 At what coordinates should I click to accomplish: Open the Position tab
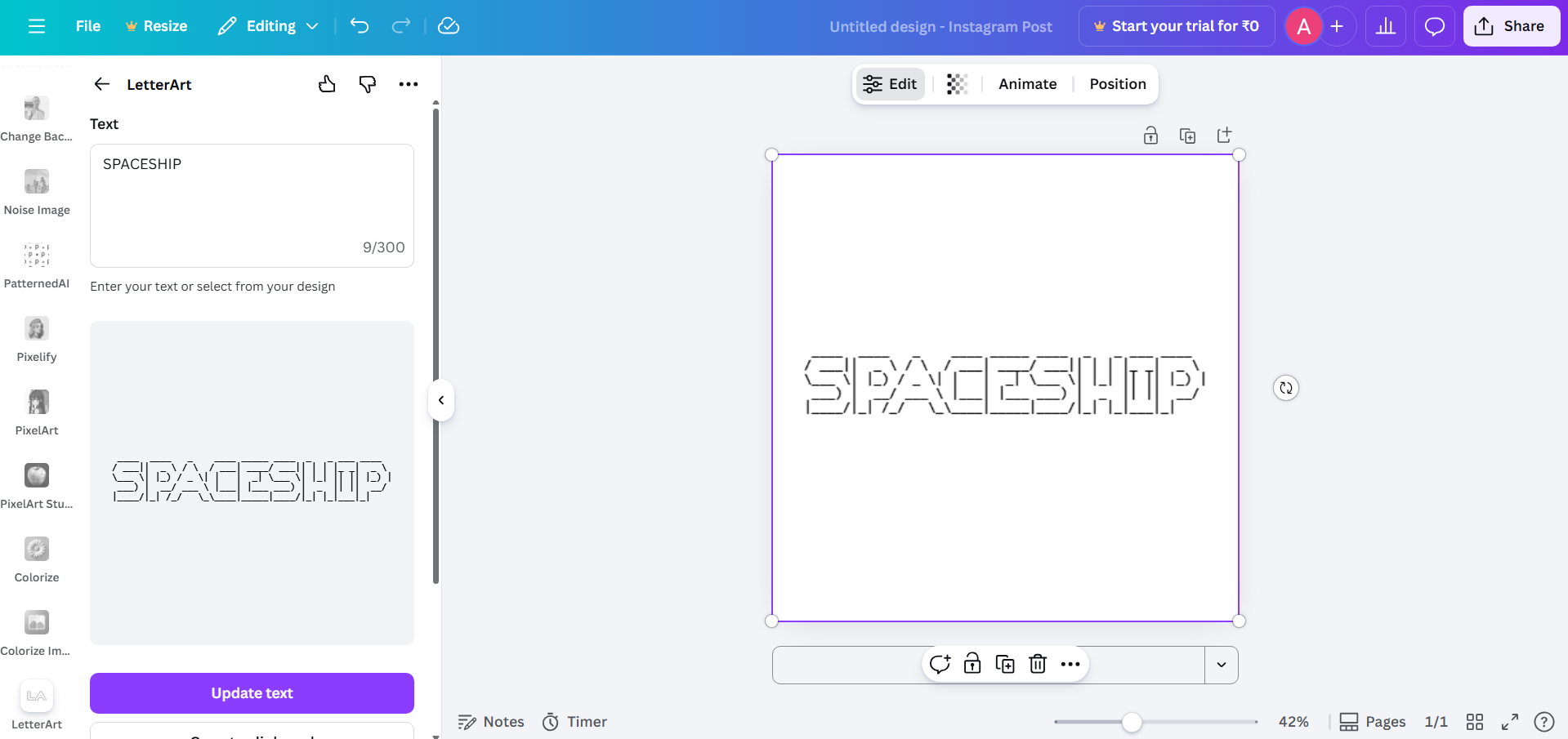[x=1118, y=84]
